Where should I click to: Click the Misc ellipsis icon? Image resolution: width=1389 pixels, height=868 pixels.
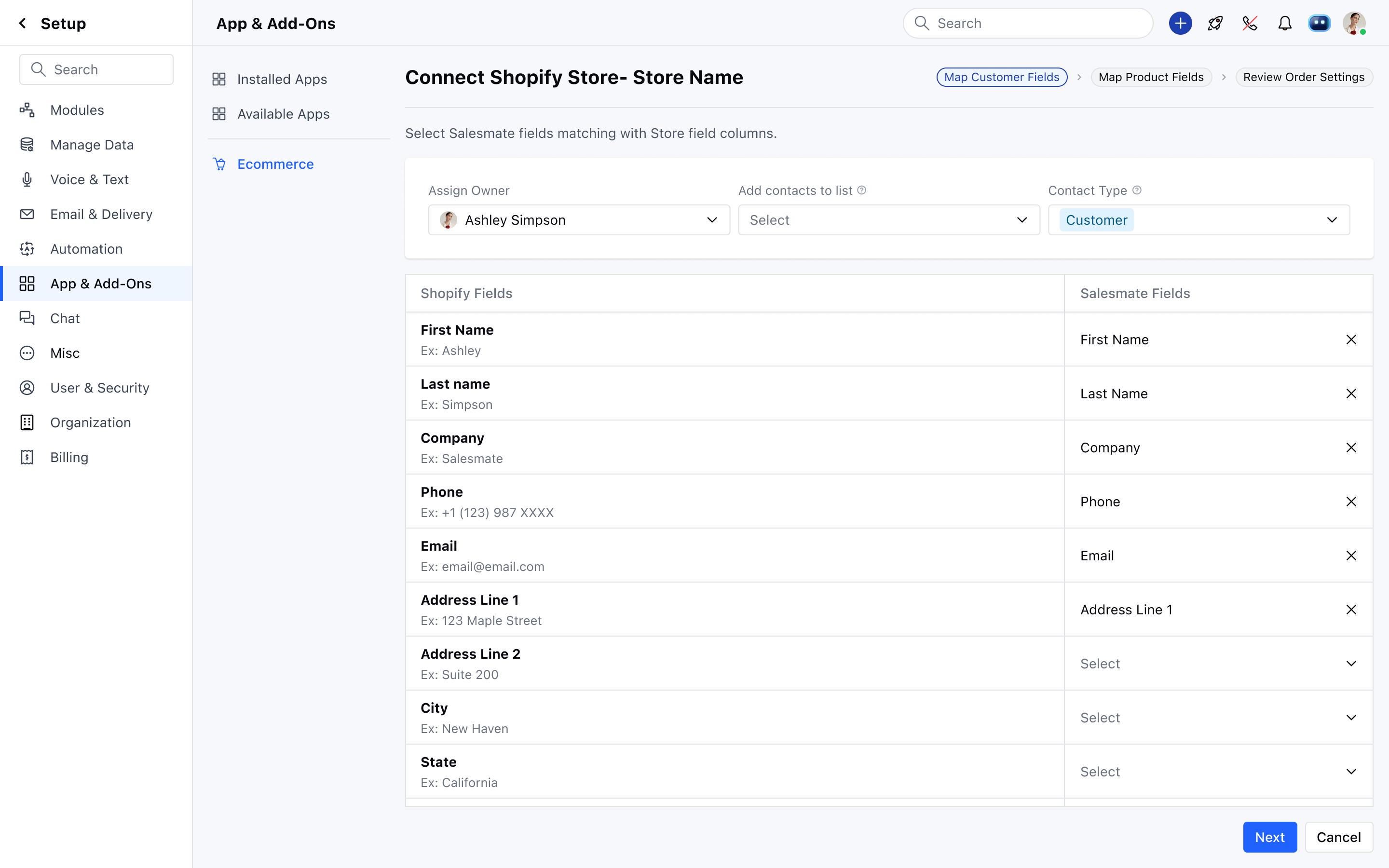click(27, 353)
